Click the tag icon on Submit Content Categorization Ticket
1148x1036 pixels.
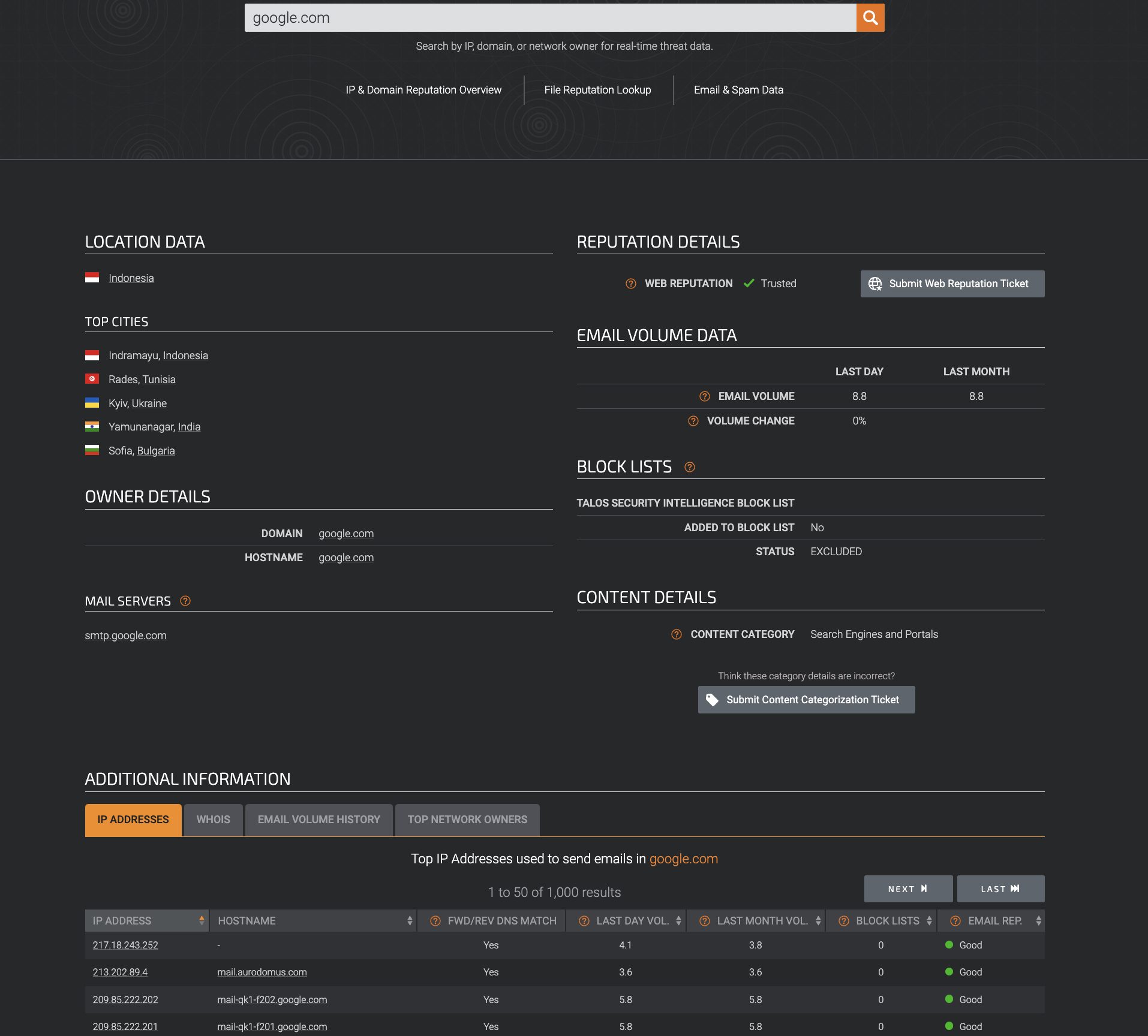click(x=713, y=699)
